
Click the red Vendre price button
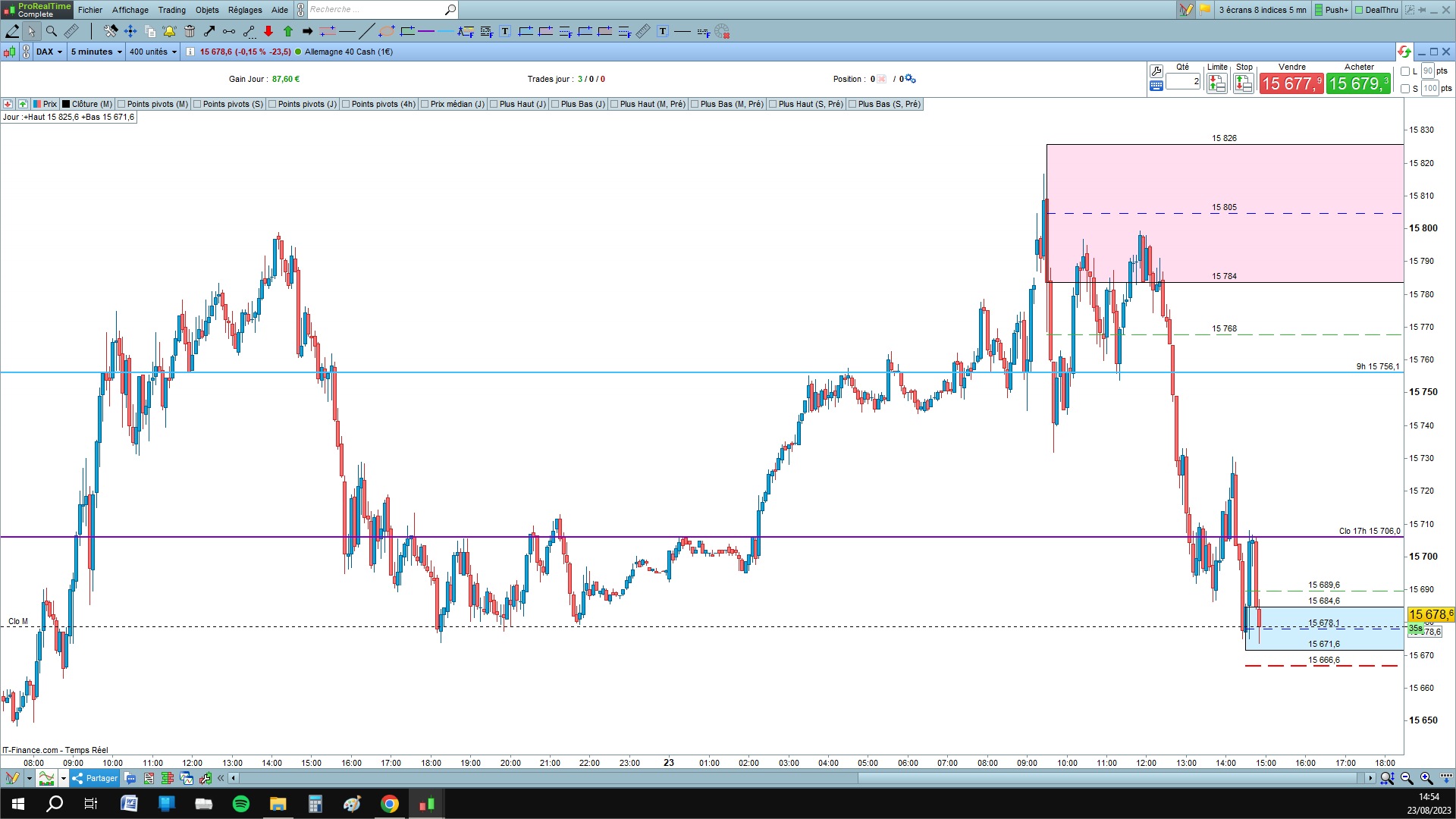(1291, 83)
